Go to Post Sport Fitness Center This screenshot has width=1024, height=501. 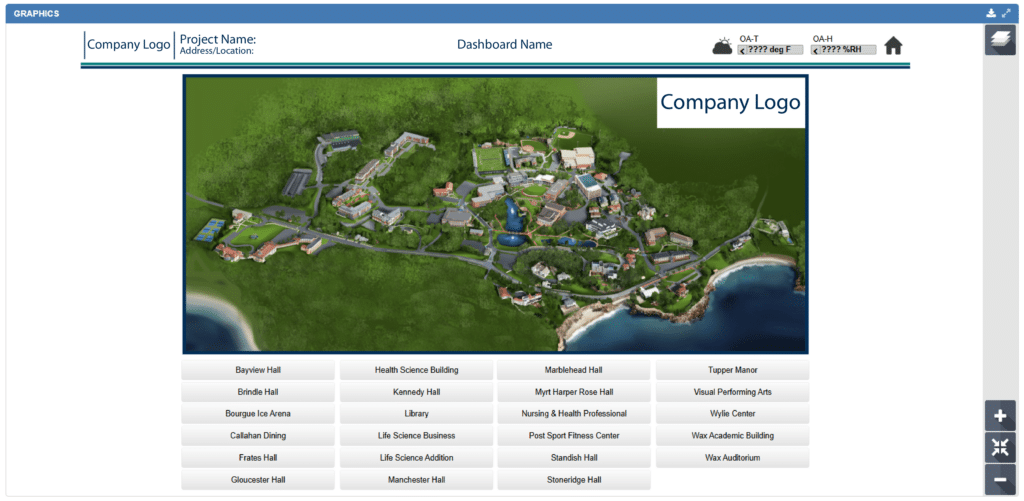point(574,436)
